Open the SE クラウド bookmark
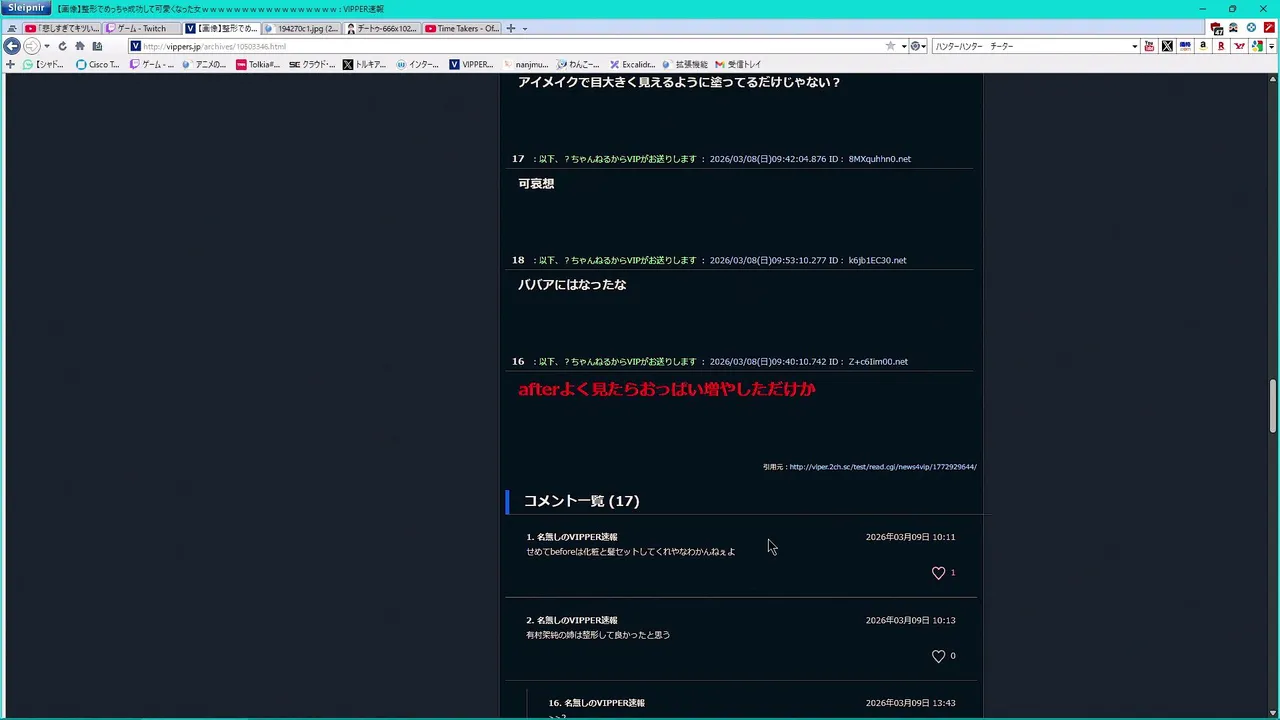 click(x=312, y=64)
